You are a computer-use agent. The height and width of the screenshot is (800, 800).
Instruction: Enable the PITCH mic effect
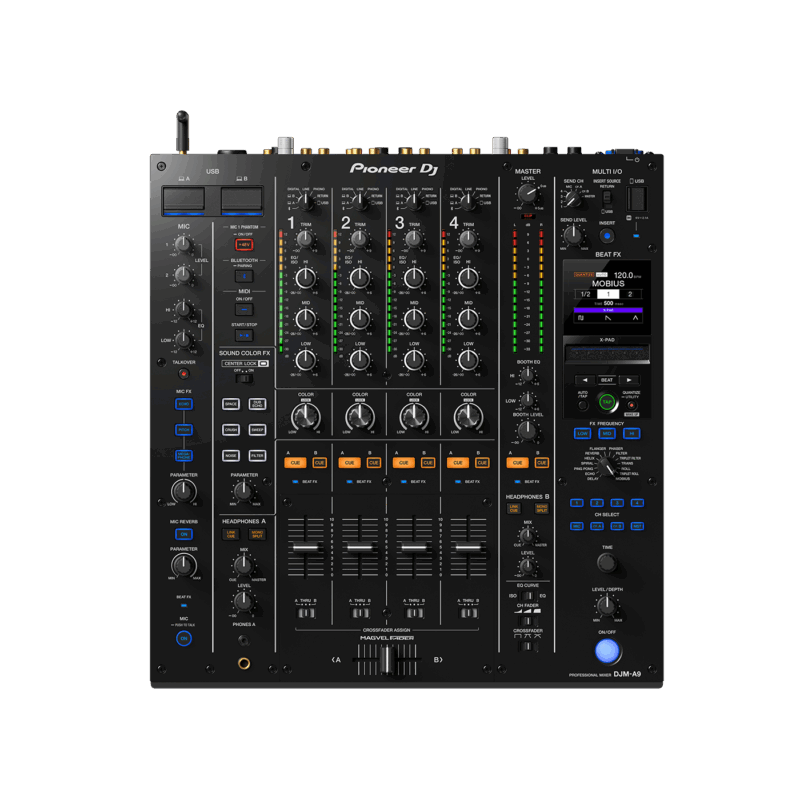[x=183, y=429]
